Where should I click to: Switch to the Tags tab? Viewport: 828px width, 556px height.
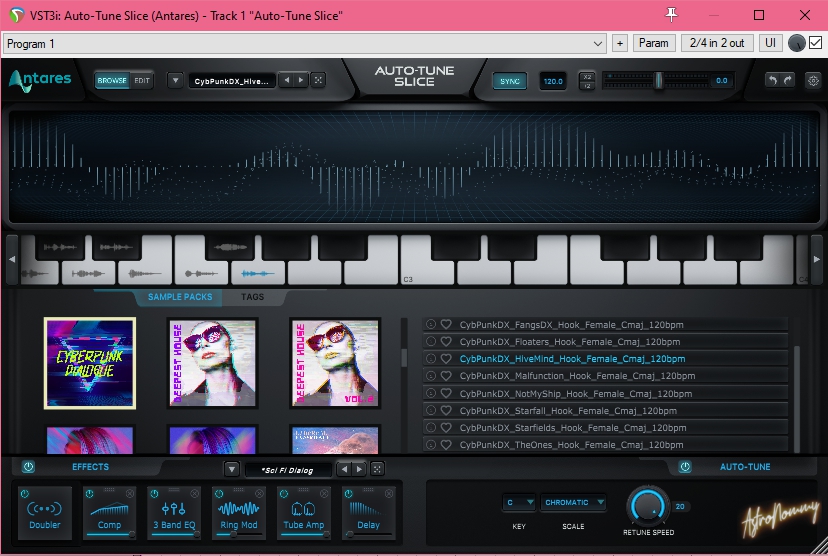pyautogui.click(x=252, y=297)
